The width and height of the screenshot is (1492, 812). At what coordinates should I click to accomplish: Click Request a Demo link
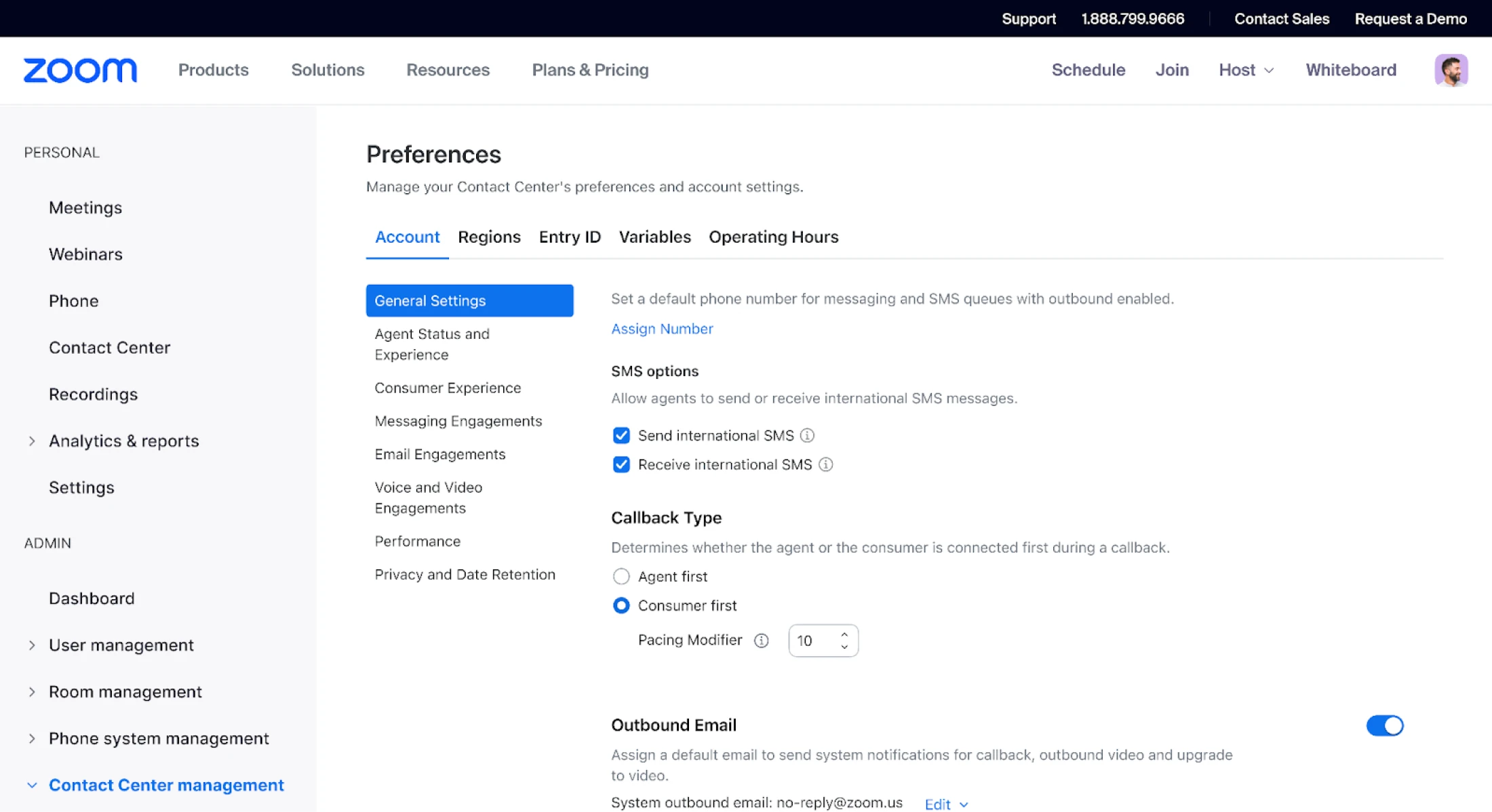(1411, 18)
